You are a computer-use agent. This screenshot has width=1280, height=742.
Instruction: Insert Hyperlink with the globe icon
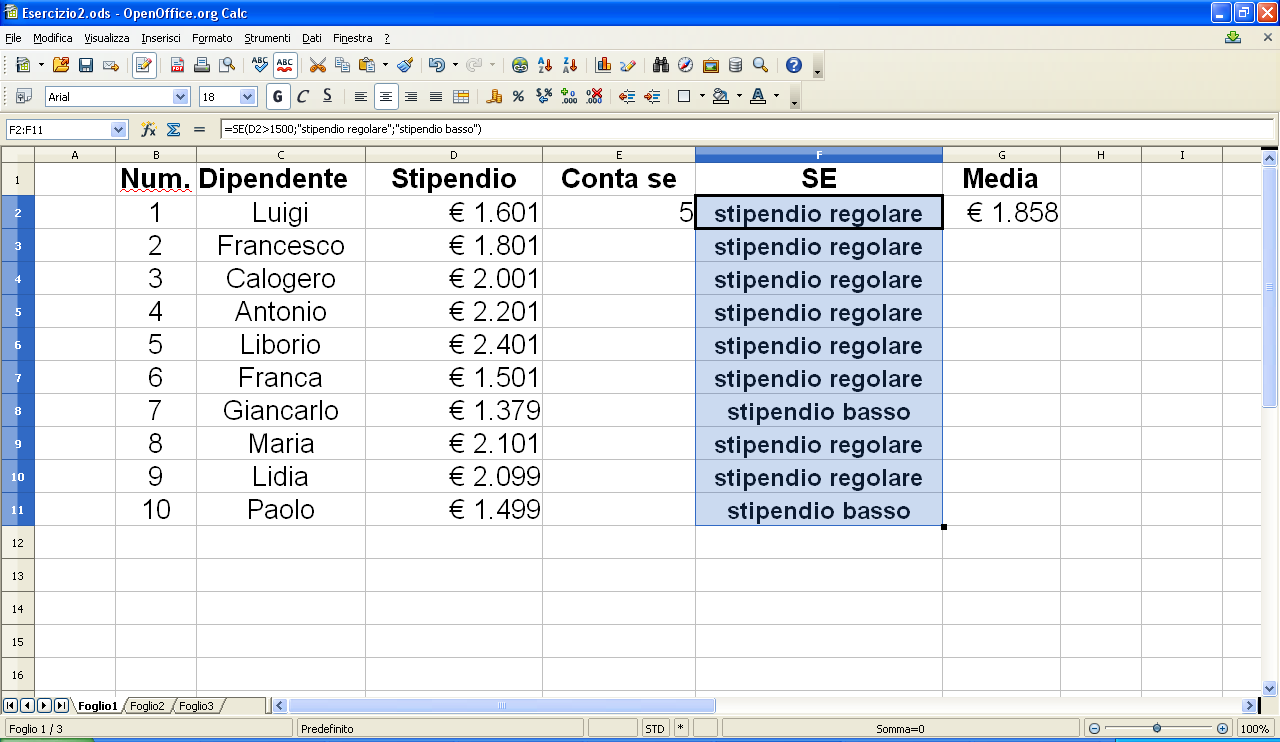520,65
